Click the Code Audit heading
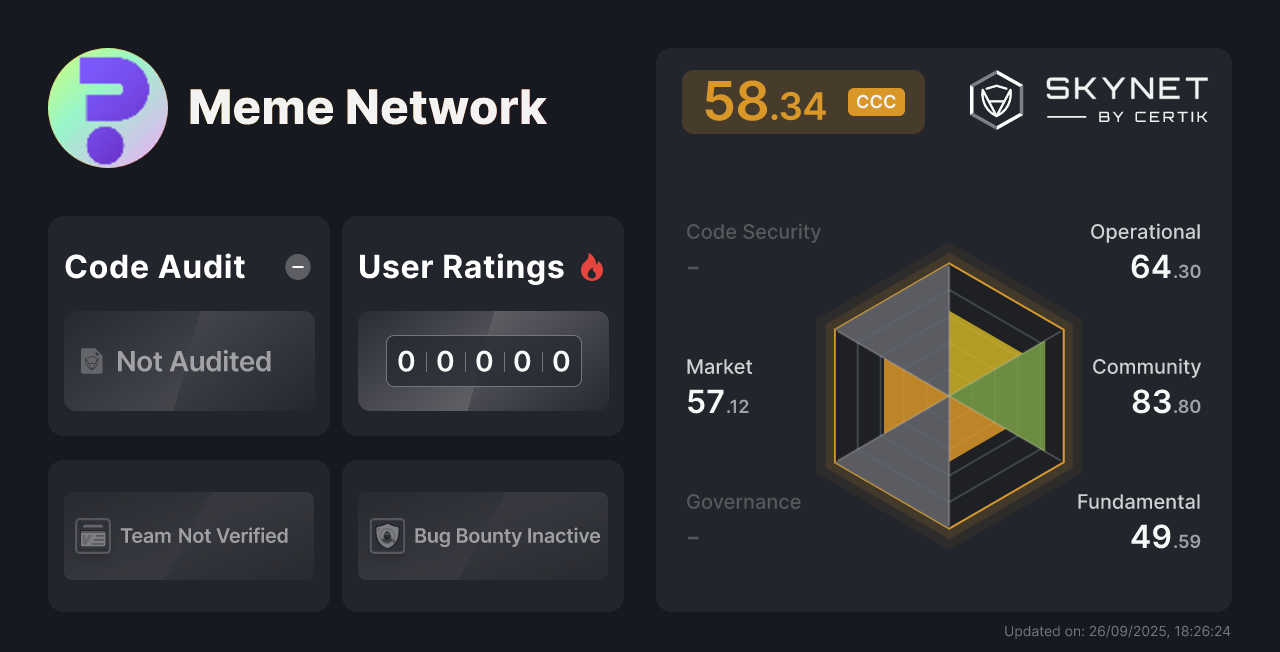The height and width of the screenshot is (652, 1280). [x=155, y=267]
